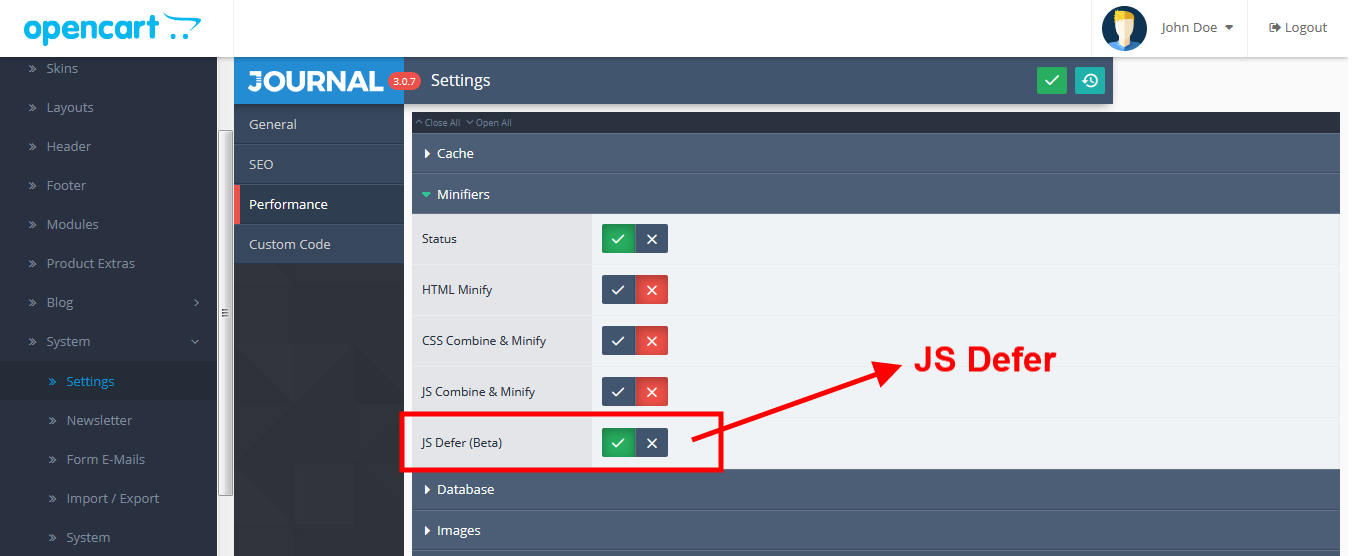
Task: Enable the Status minifier check button
Action: [x=618, y=239]
